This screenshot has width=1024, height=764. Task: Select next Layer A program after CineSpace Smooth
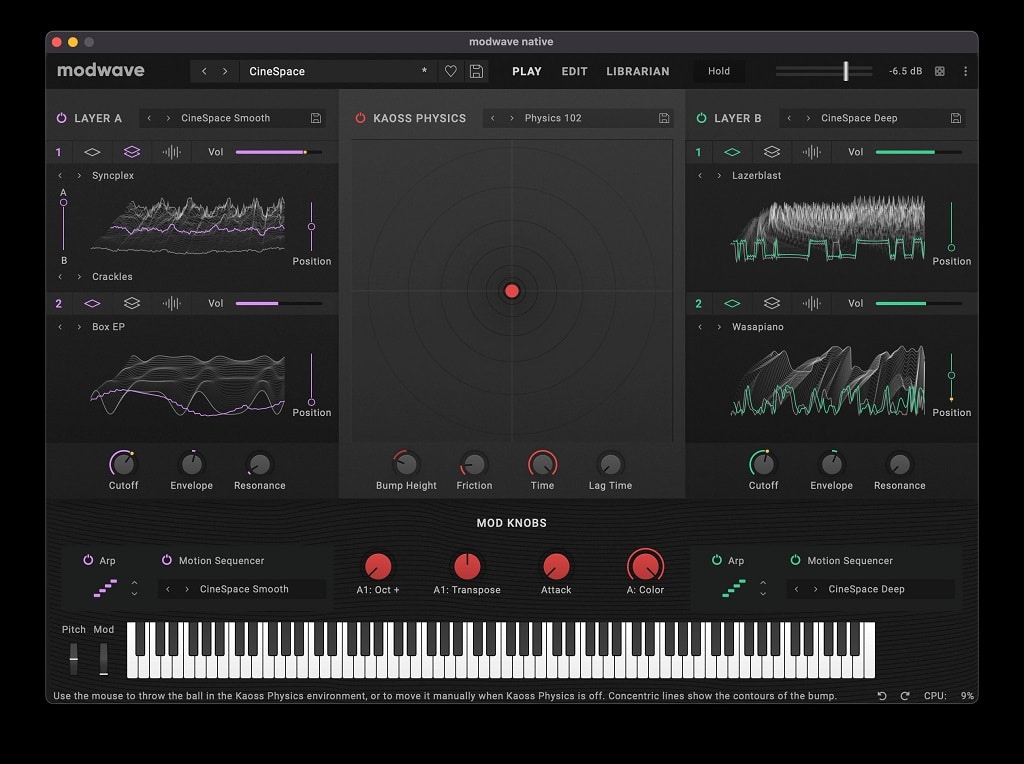[168, 118]
